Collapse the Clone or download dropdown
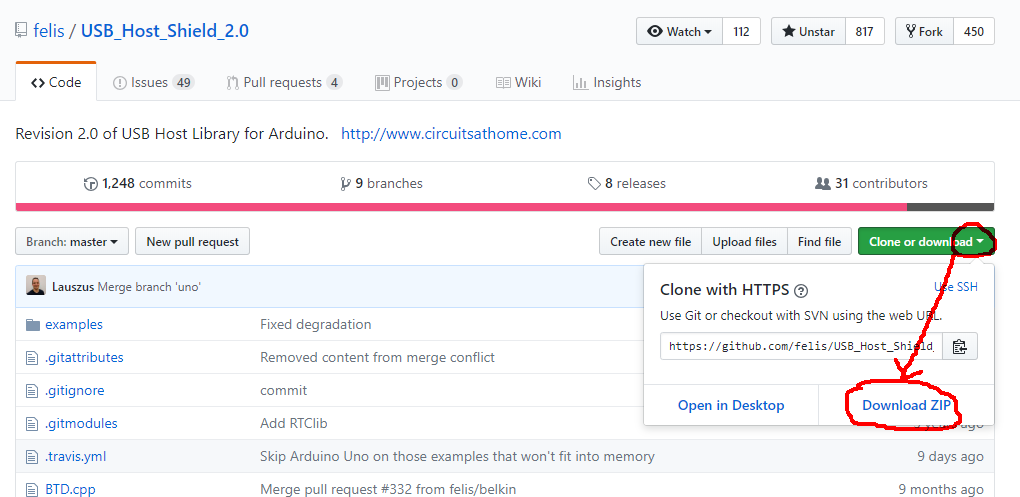 (x=926, y=241)
